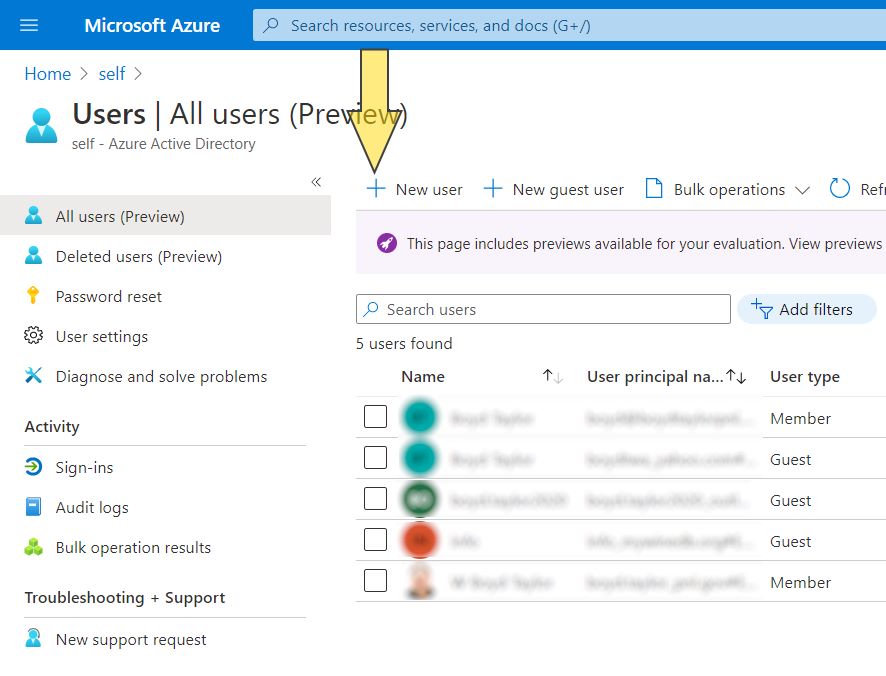
Task: Click the Diagnose and solve problems wrench icon
Action: tap(33, 376)
